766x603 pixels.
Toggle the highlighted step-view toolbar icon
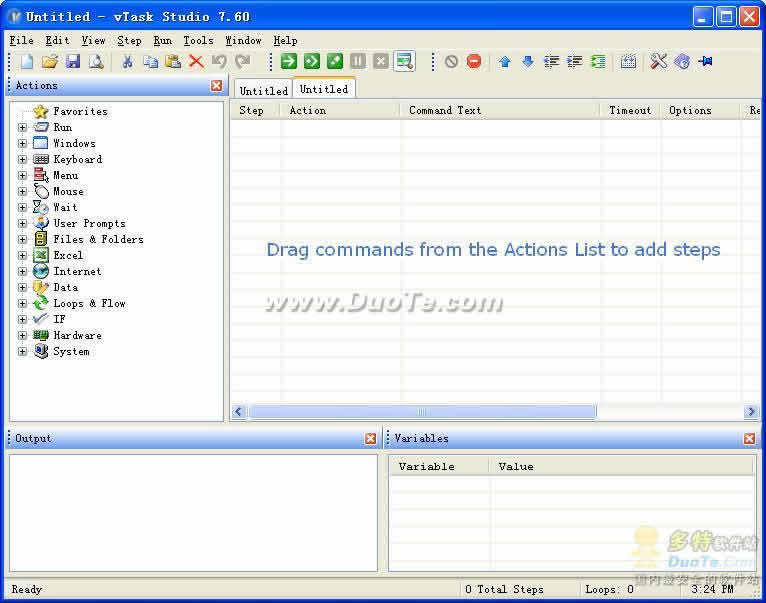[404, 62]
